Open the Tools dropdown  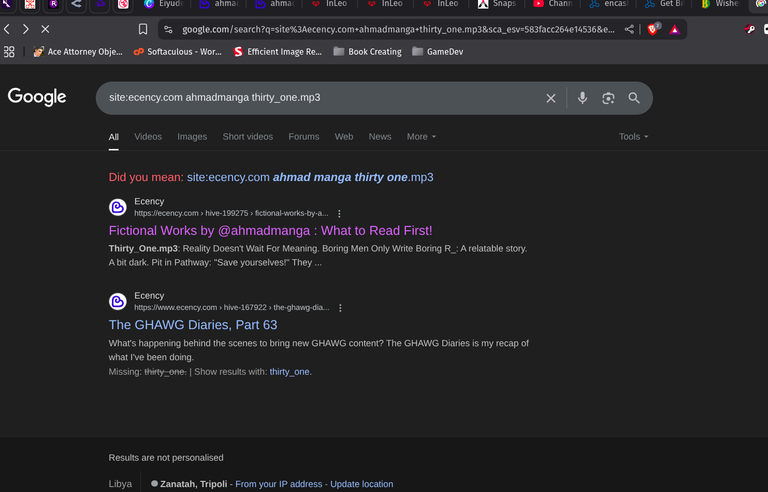(x=633, y=137)
